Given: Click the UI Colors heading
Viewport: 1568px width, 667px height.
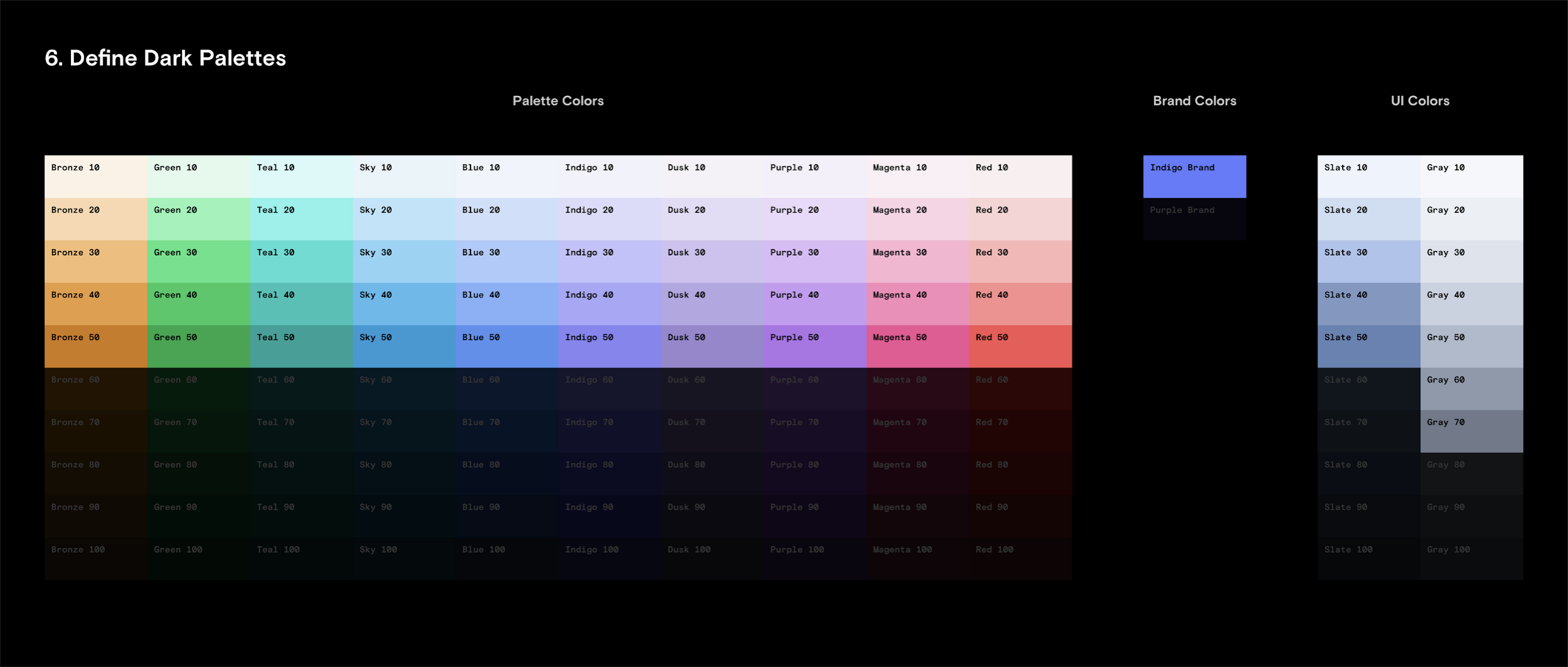Looking at the screenshot, I should tap(1419, 100).
